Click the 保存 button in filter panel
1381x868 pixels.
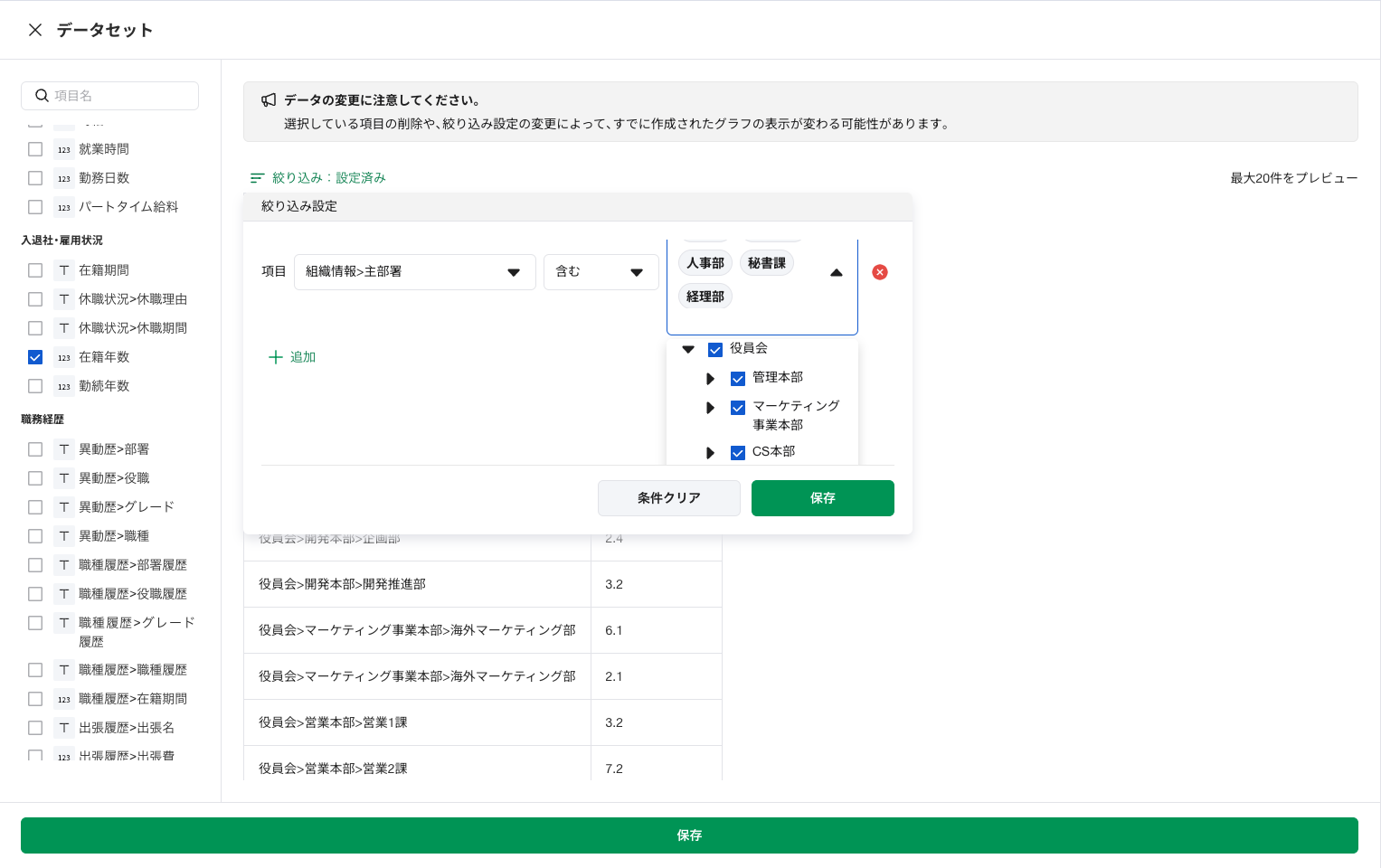822,498
